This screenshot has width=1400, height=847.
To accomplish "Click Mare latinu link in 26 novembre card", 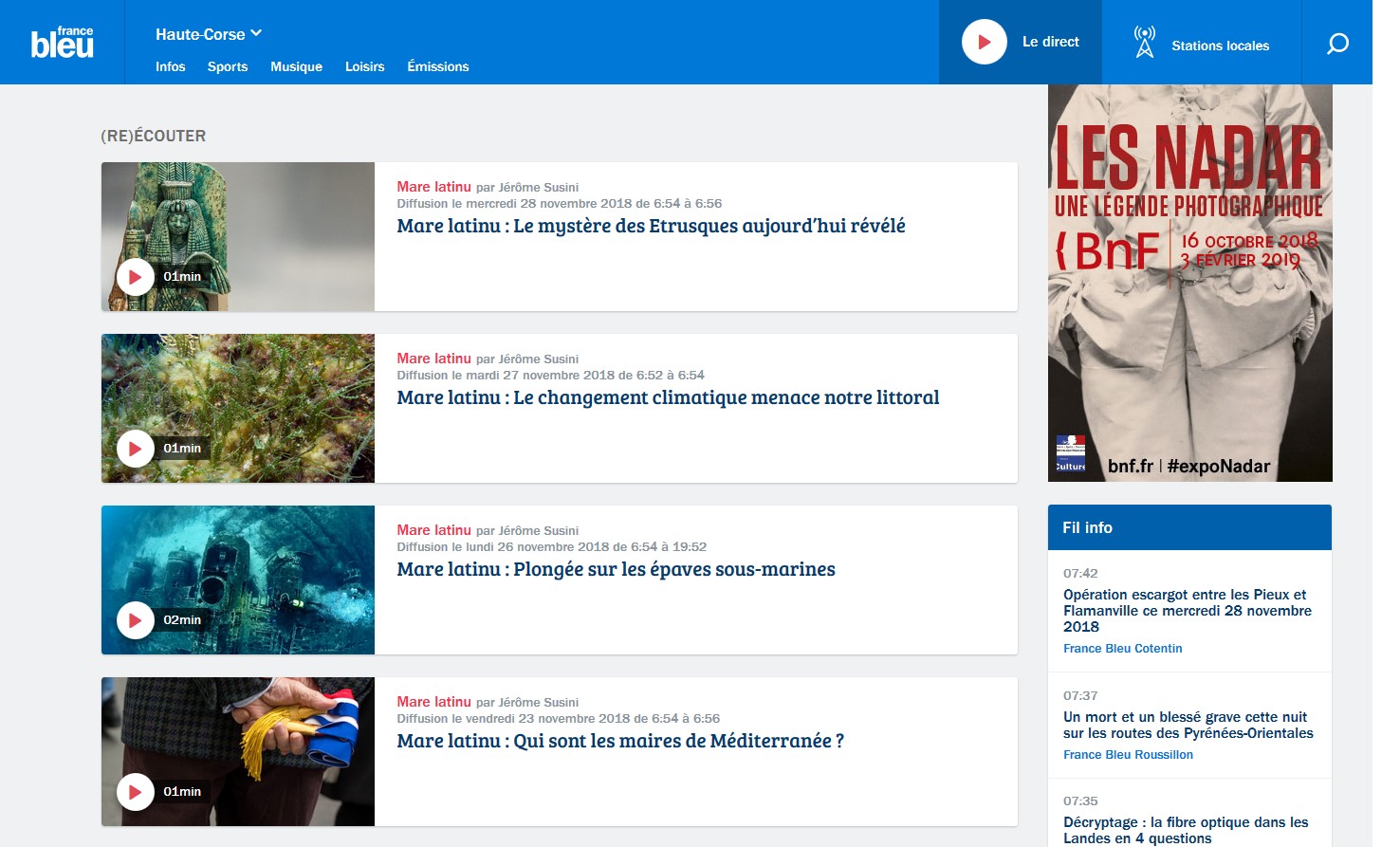I will point(433,530).
